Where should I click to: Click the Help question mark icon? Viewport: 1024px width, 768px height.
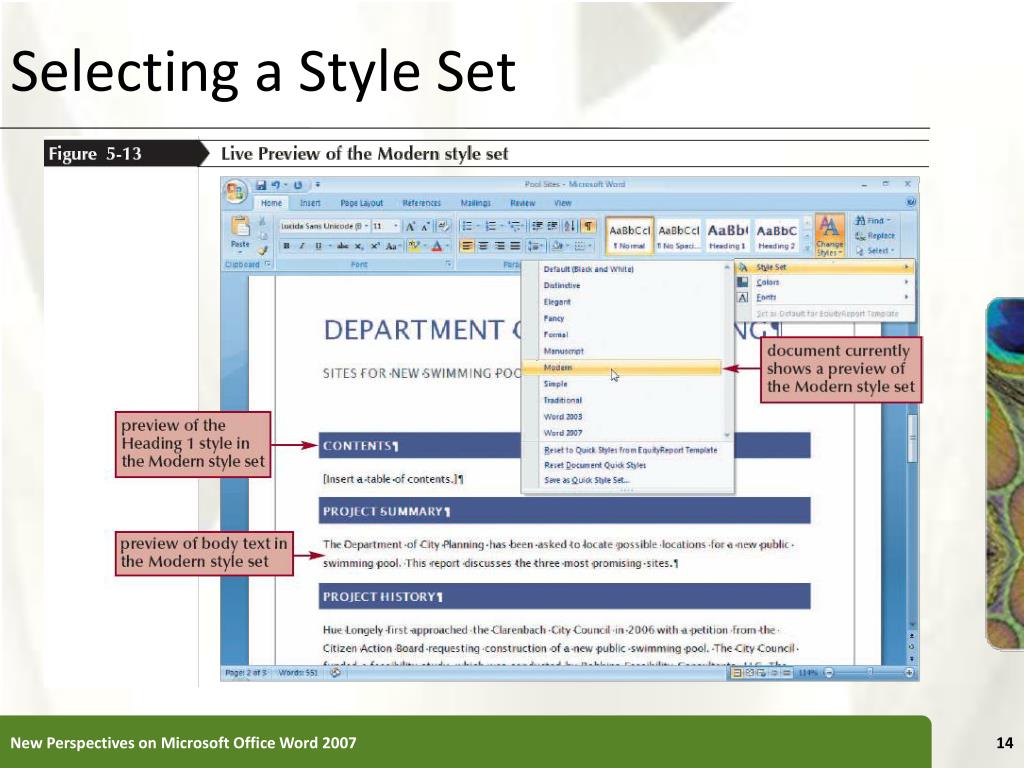[911, 203]
